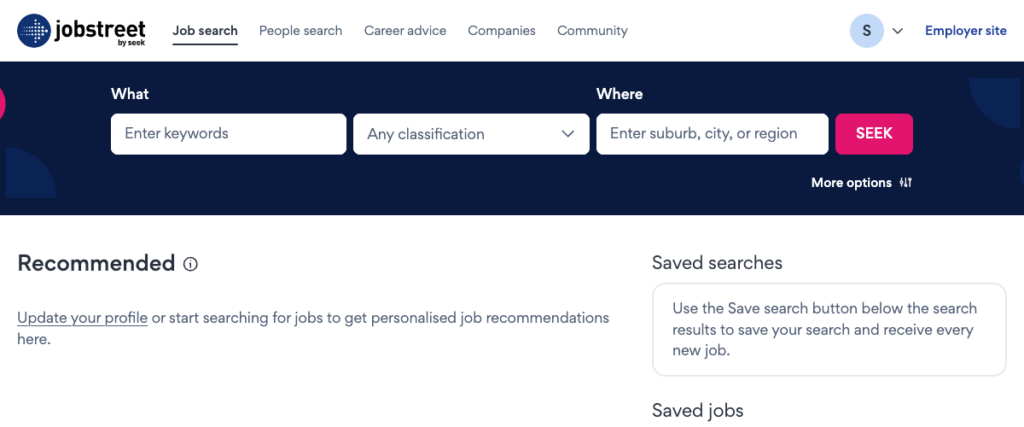Select the Job search tab
Screen dimensions: 1024x427
(x=205, y=31)
